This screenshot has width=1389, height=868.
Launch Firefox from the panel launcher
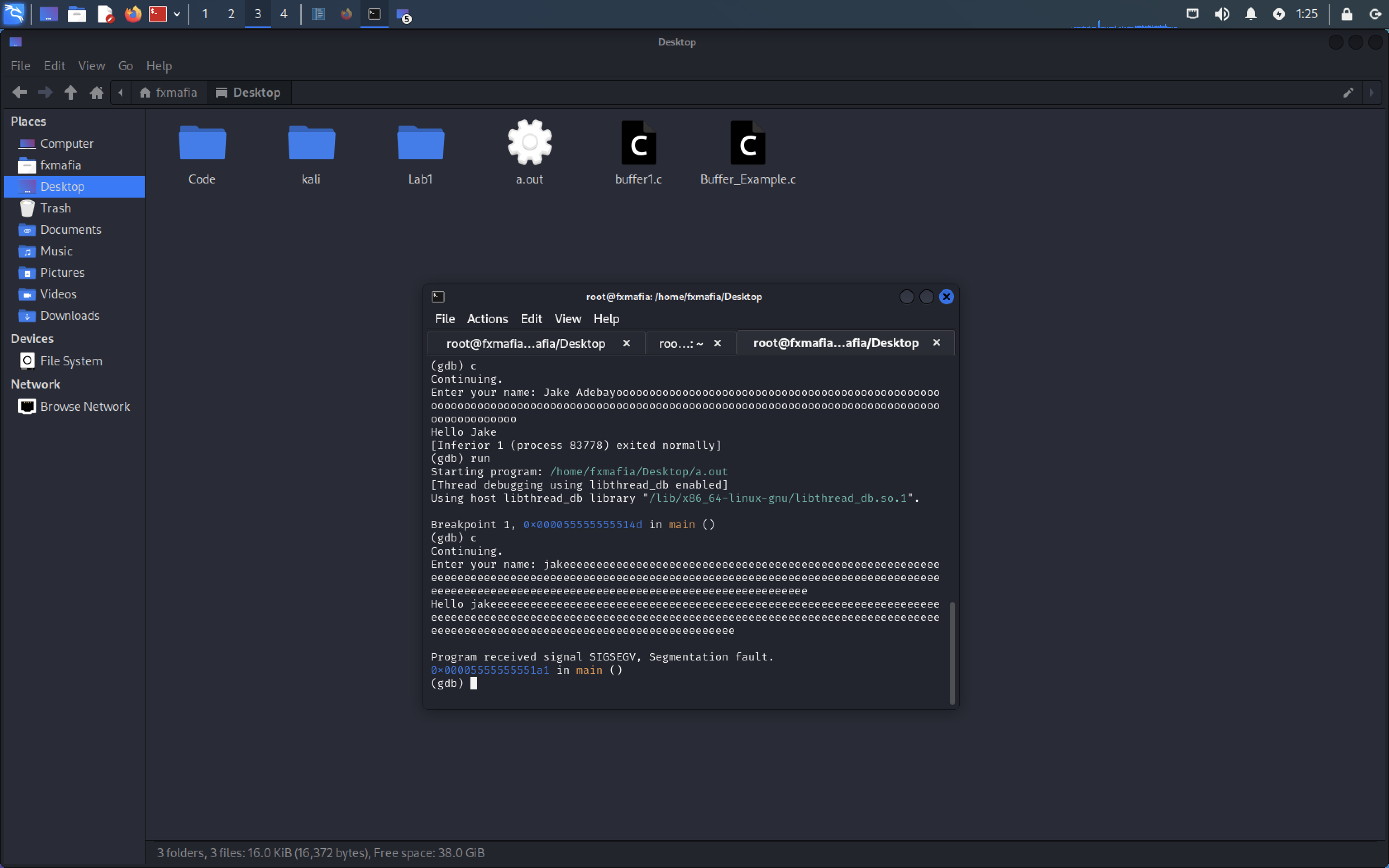(133, 14)
